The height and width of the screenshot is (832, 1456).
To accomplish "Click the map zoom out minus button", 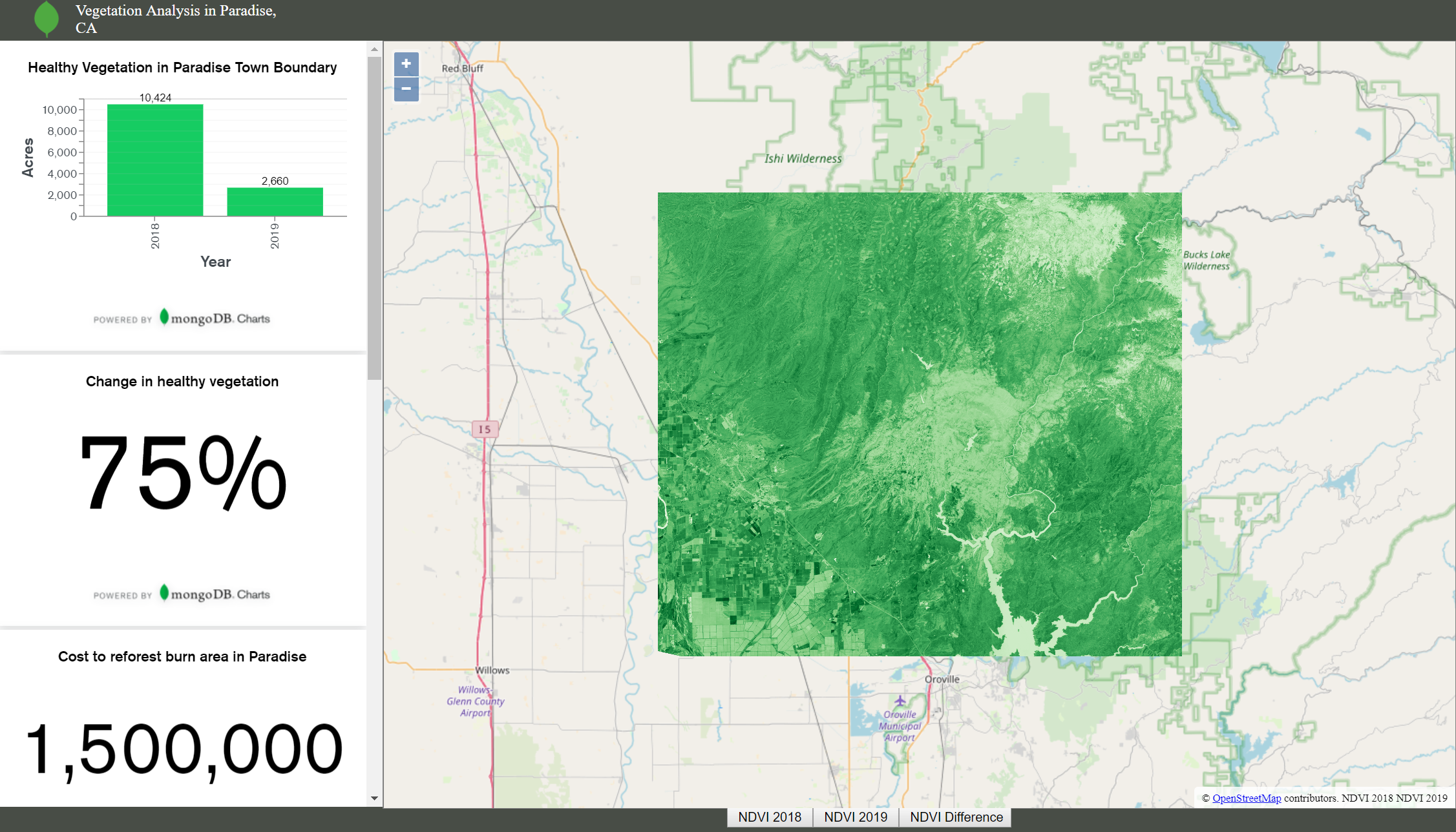I will click(x=406, y=89).
